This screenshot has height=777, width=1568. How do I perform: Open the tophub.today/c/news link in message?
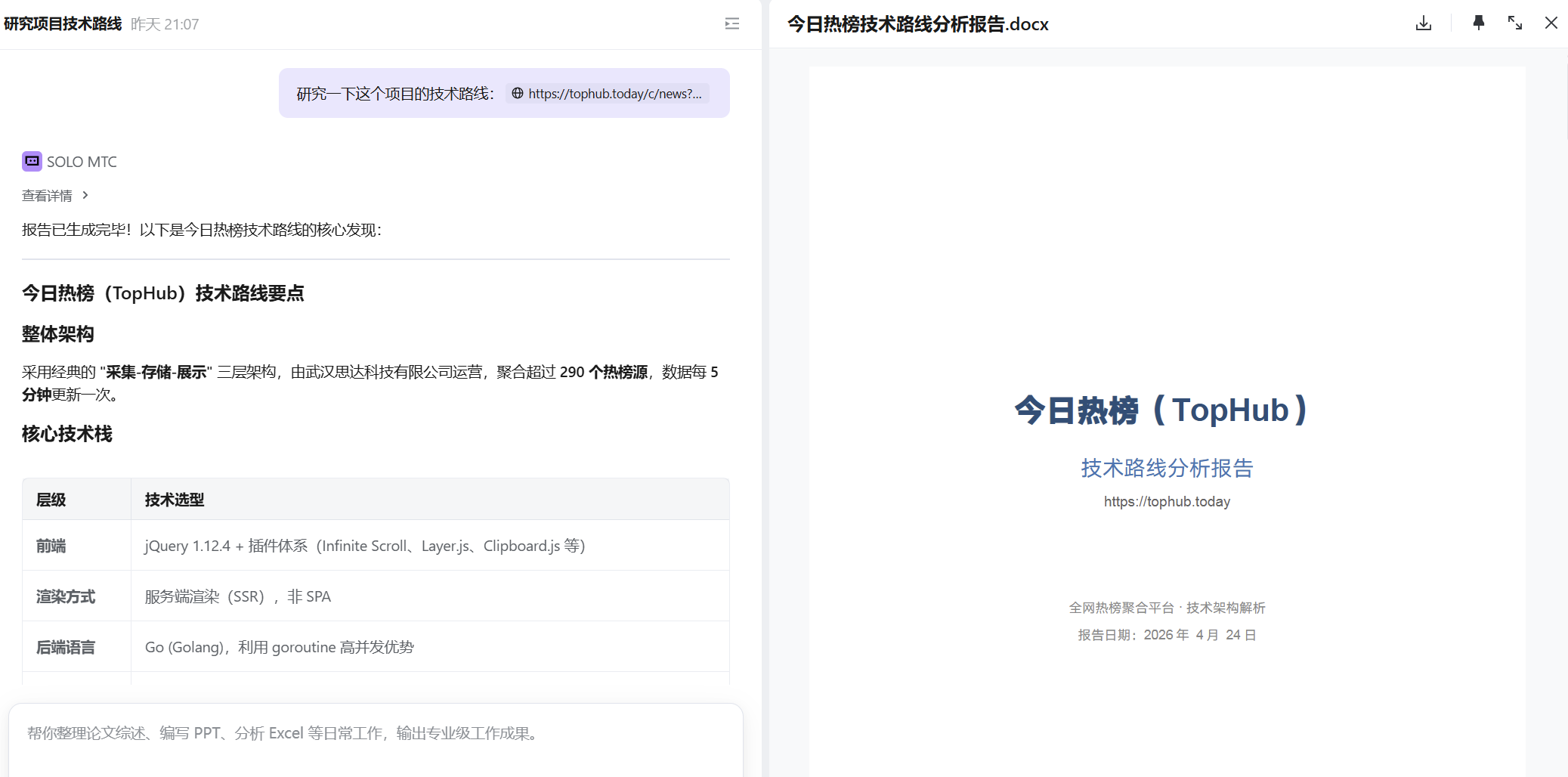pos(614,94)
